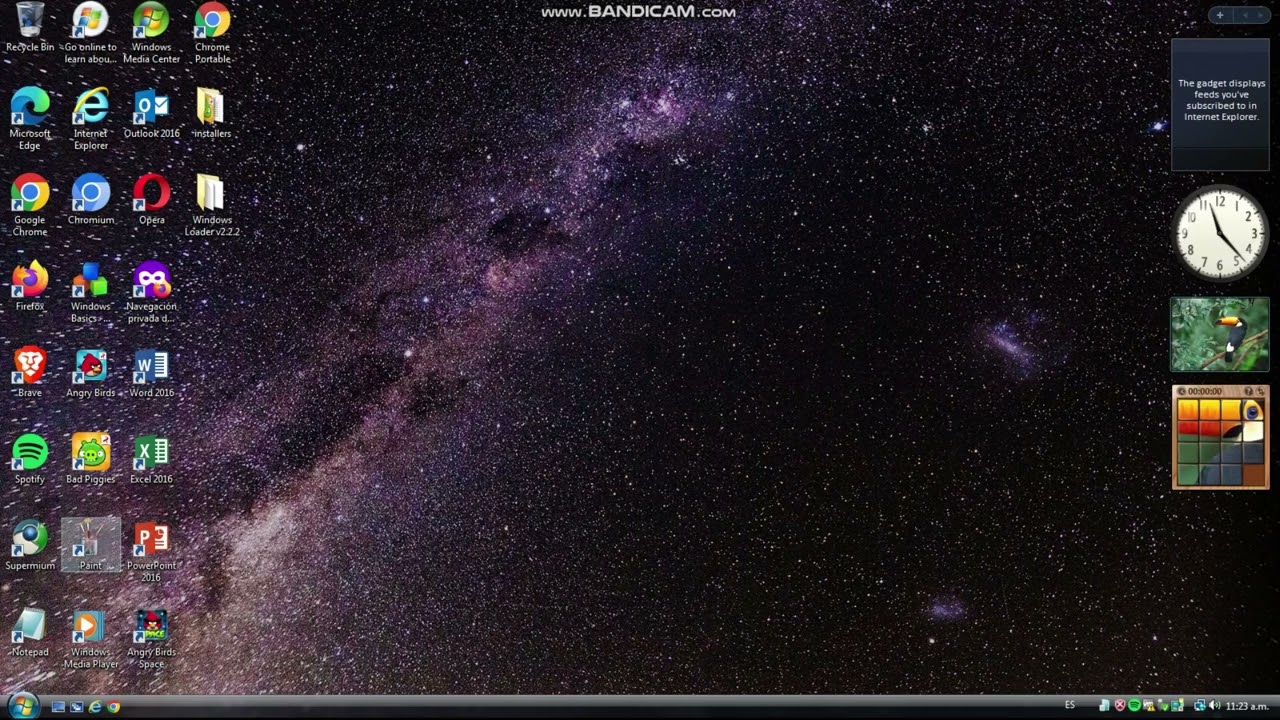Viewport: 1280px width, 720px height.
Task: Open the network connection tray icon
Action: click(1199, 705)
